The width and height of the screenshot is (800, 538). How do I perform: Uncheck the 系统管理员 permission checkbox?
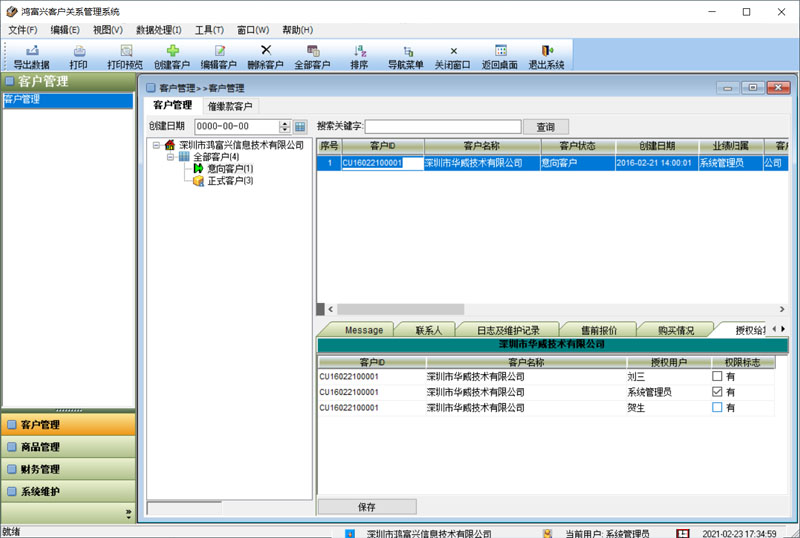(717, 392)
